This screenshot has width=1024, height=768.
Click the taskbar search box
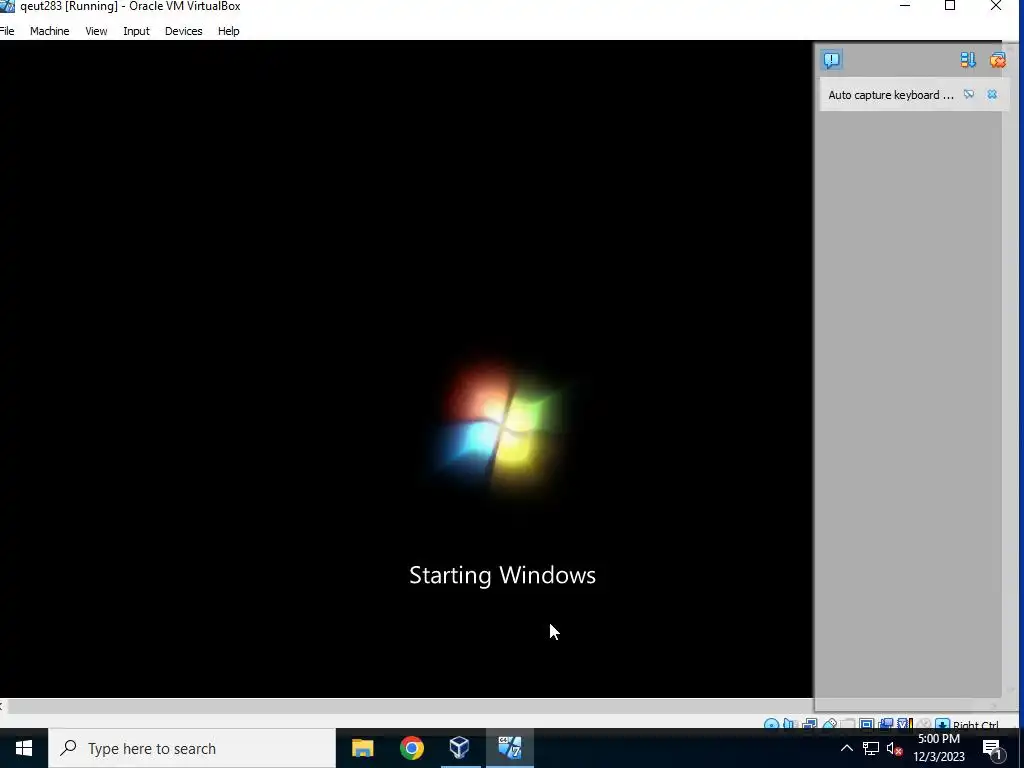(x=192, y=748)
